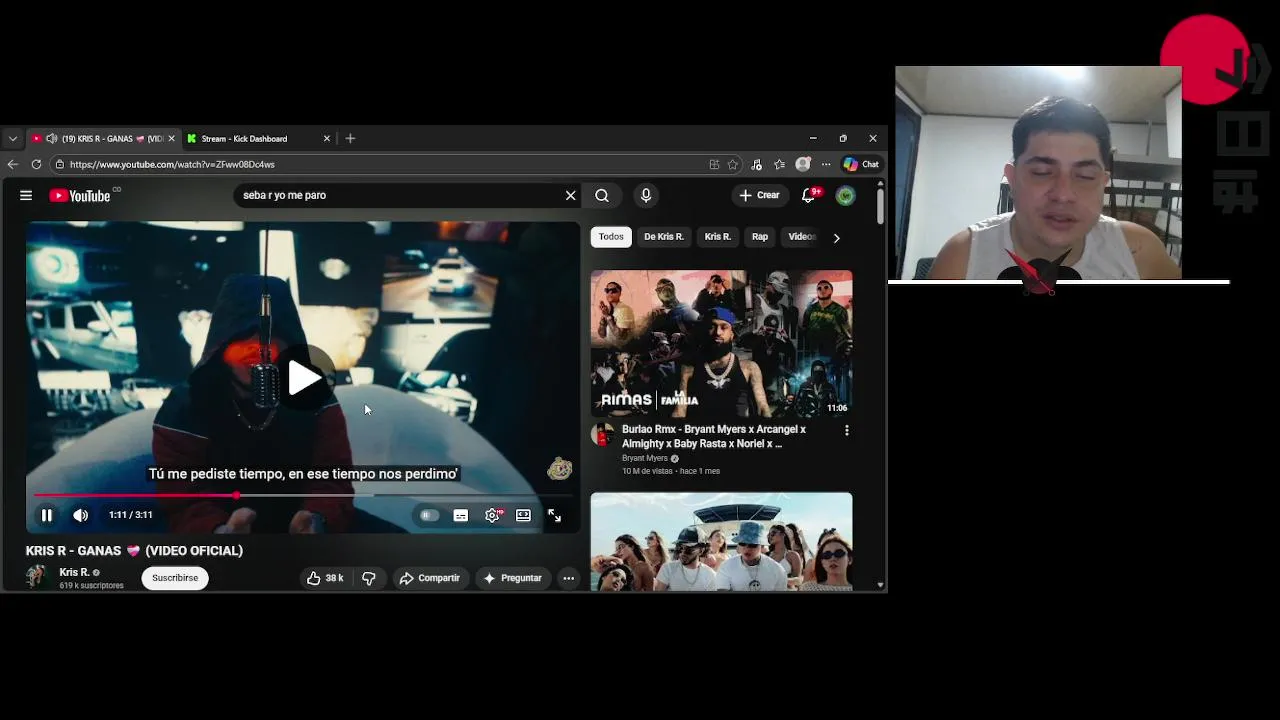Click the Preguntar button

click(x=513, y=578)
